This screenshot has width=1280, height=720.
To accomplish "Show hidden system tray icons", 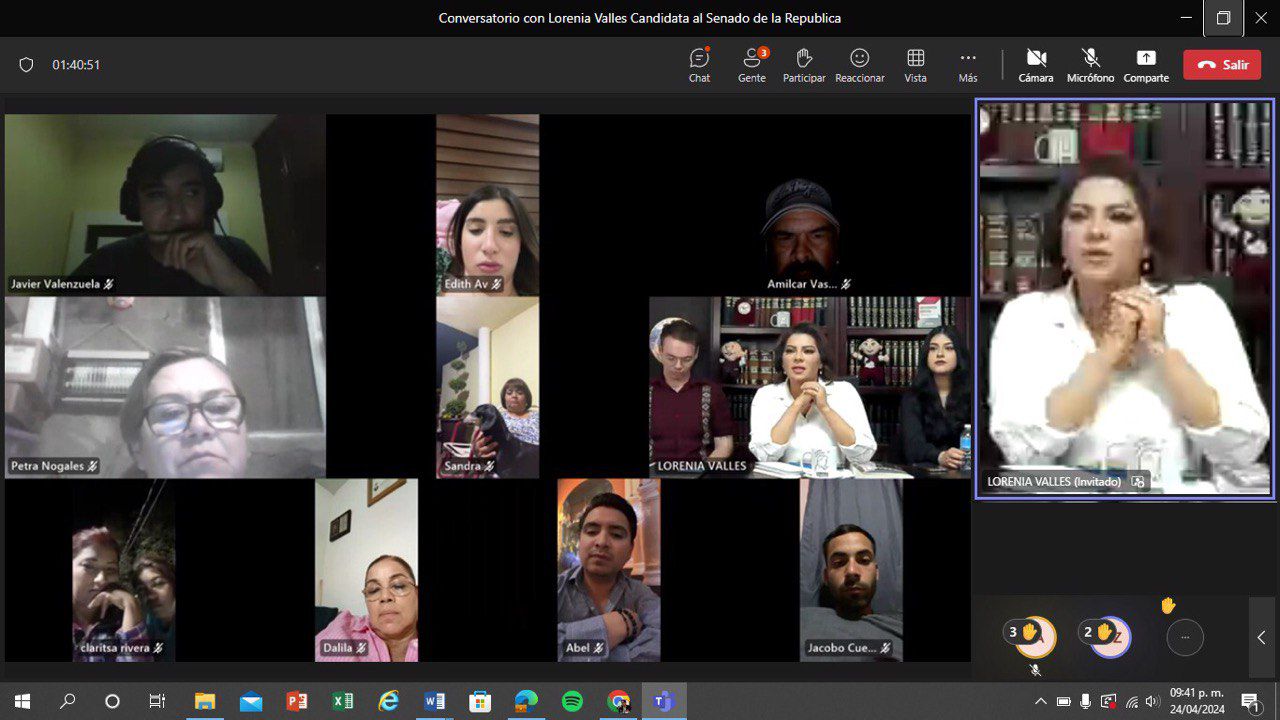I will click(1040, 701).
